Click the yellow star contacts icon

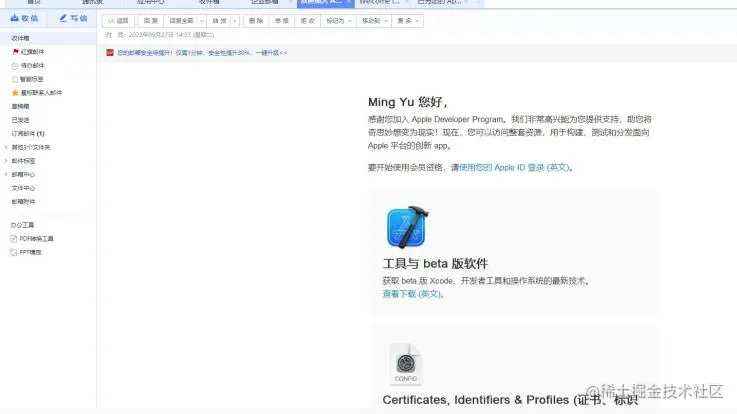coord(15,93)
